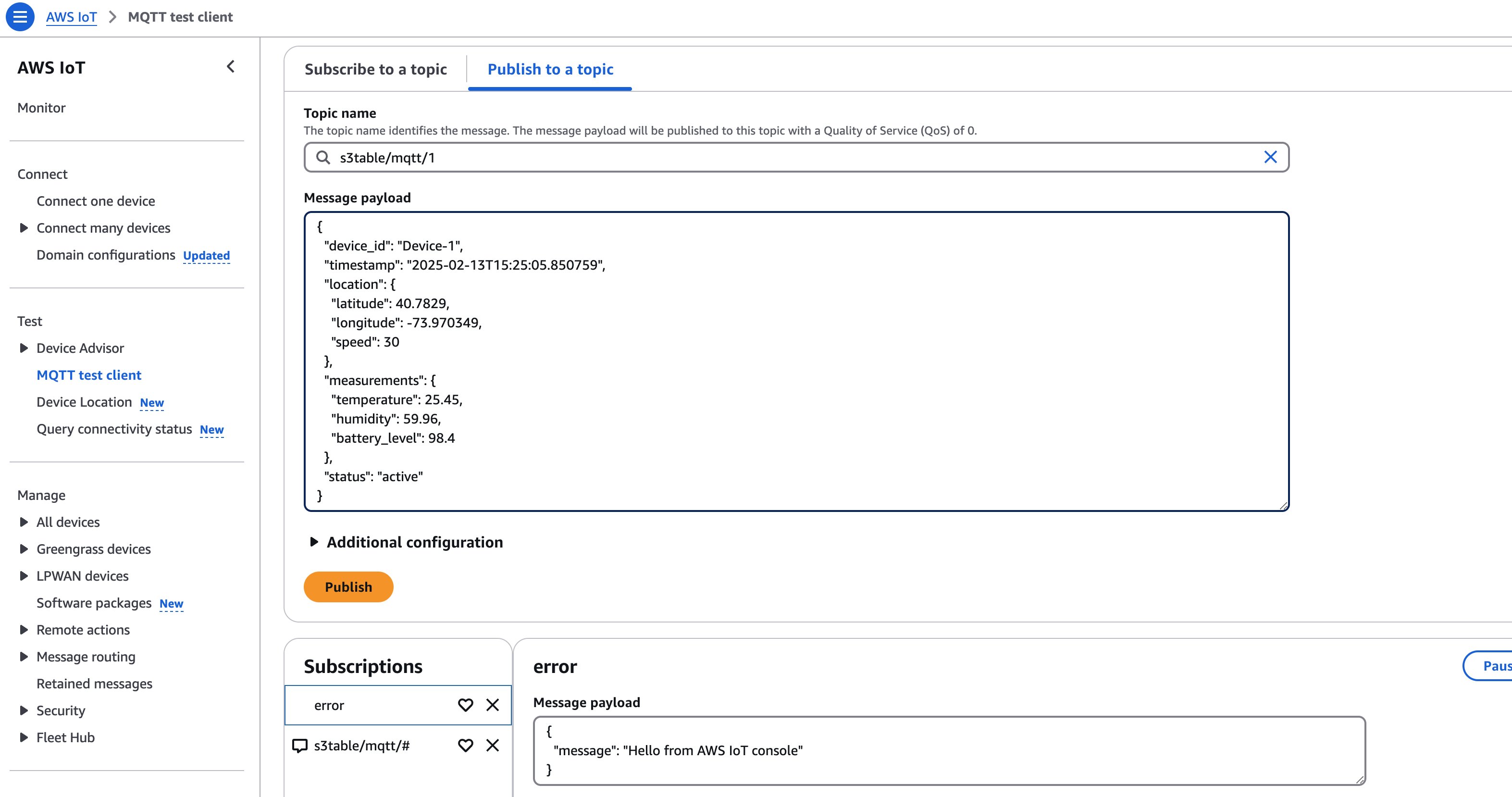Image resolution: width=1512 pixels, height=797 pixels.
Task: Clear the topic name field
Action: click(1270, 157)
